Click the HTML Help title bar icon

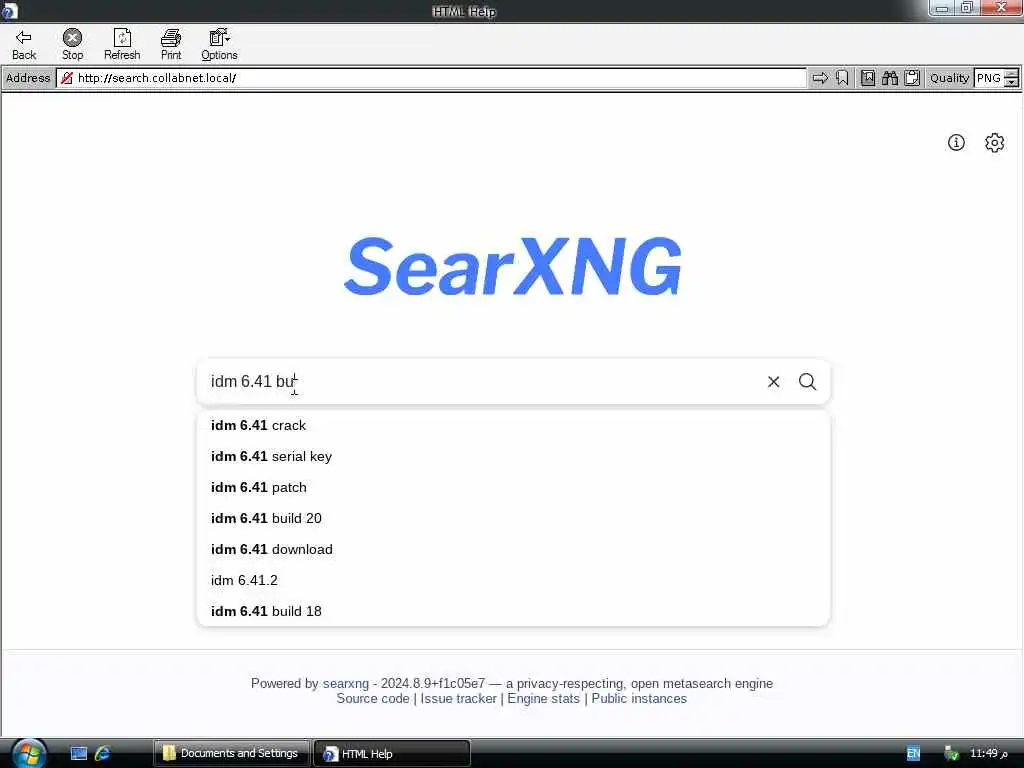[9, 10]
